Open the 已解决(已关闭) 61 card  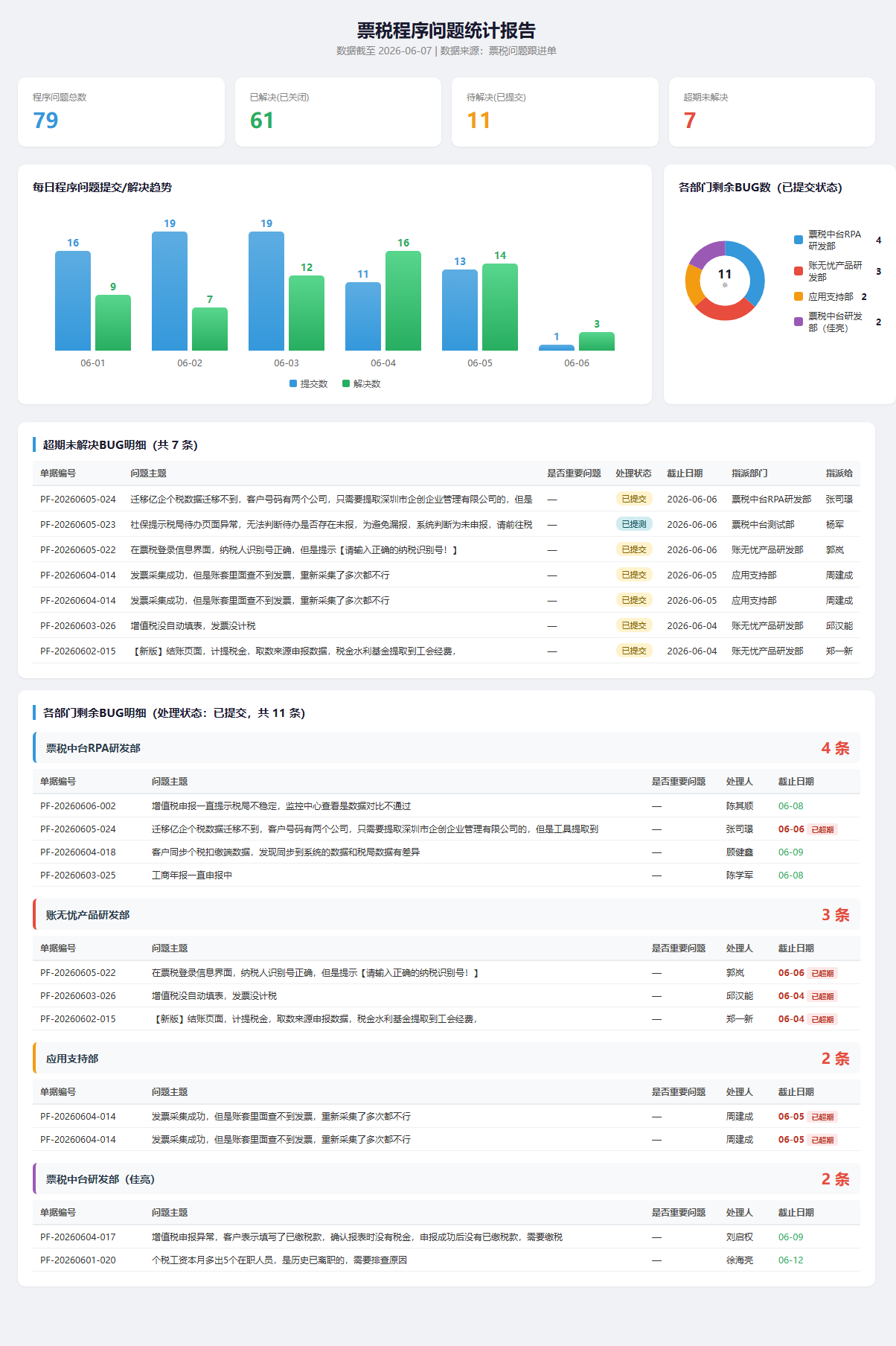[x=338, y=112]
